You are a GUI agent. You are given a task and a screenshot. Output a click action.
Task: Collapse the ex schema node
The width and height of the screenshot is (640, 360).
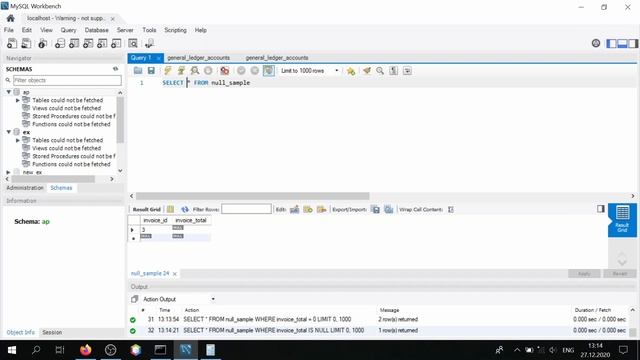[9, 132]
